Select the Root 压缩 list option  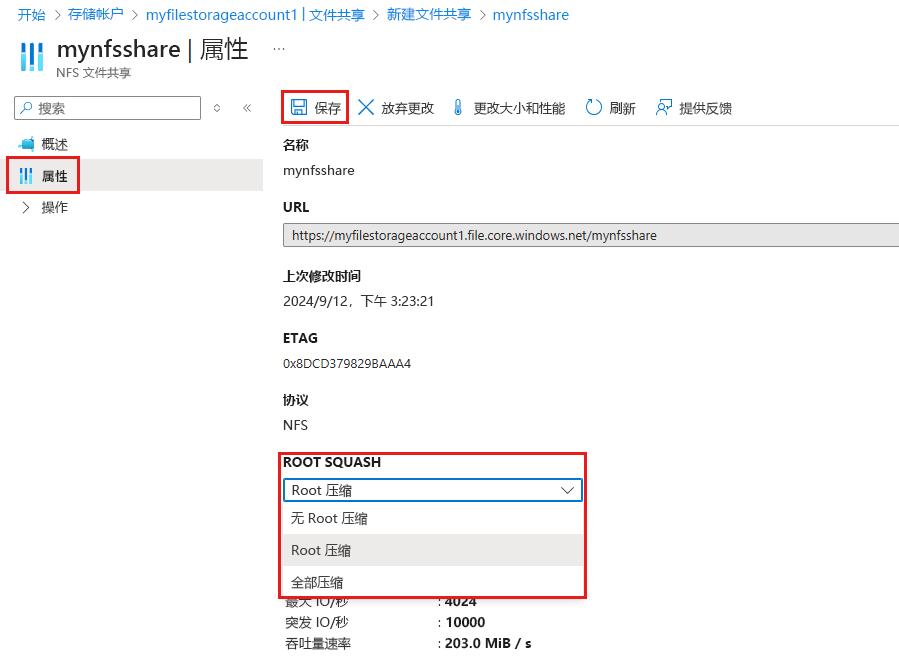433,550
